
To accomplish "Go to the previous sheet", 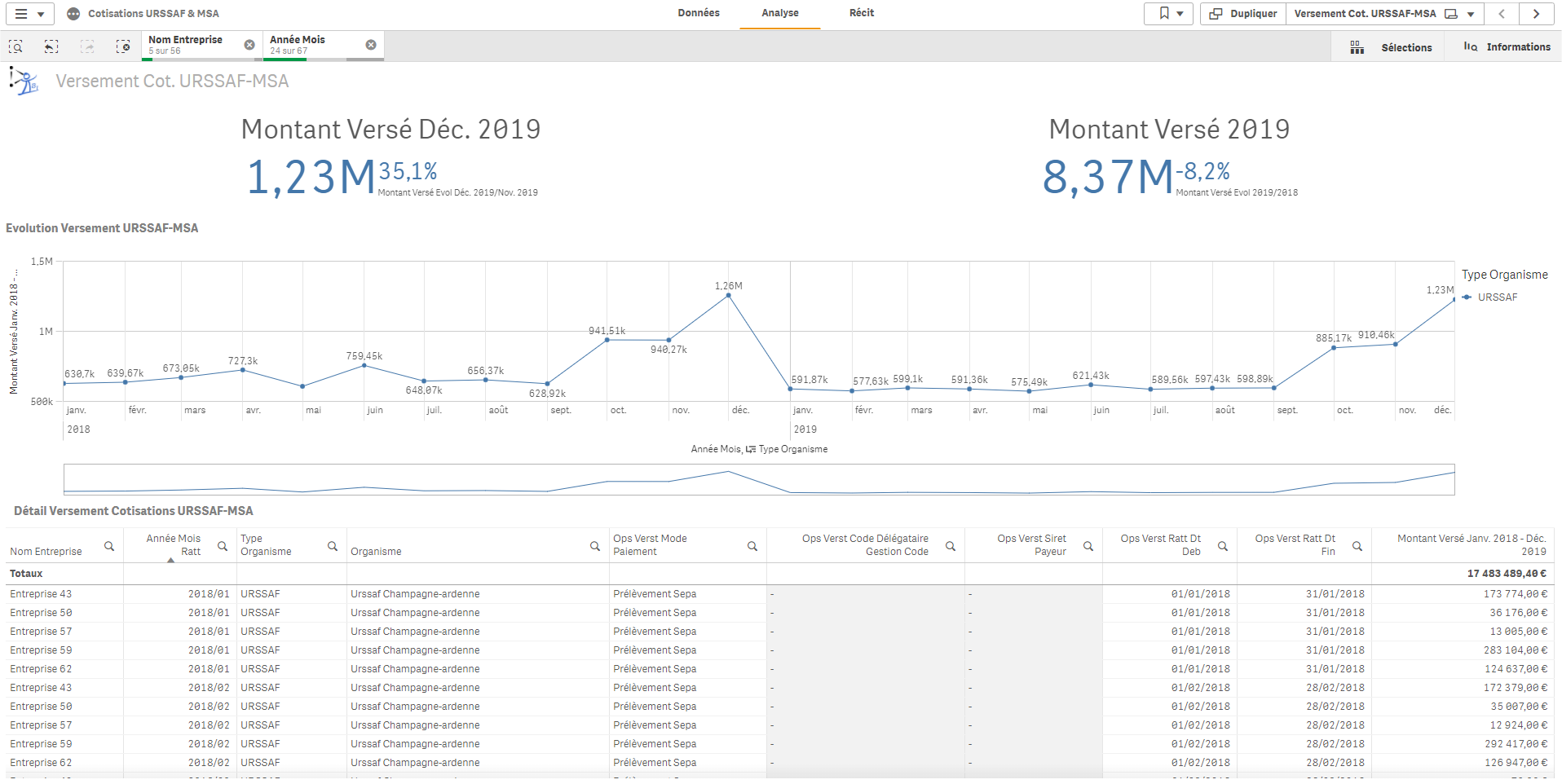I will pos(1502,14).
